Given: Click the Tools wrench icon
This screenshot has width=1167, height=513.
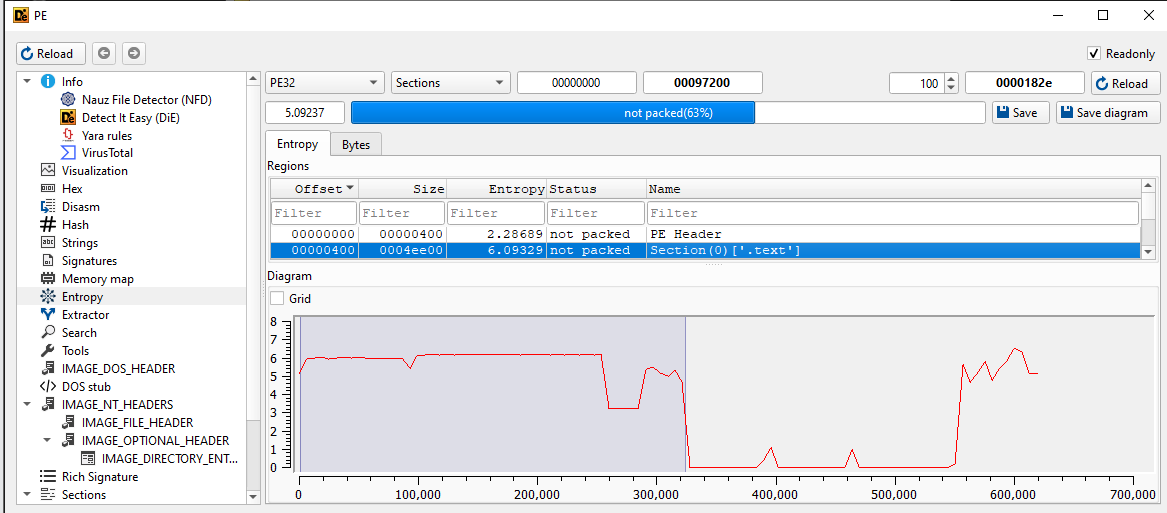Looking at the screenshot, I should (48, 350).
